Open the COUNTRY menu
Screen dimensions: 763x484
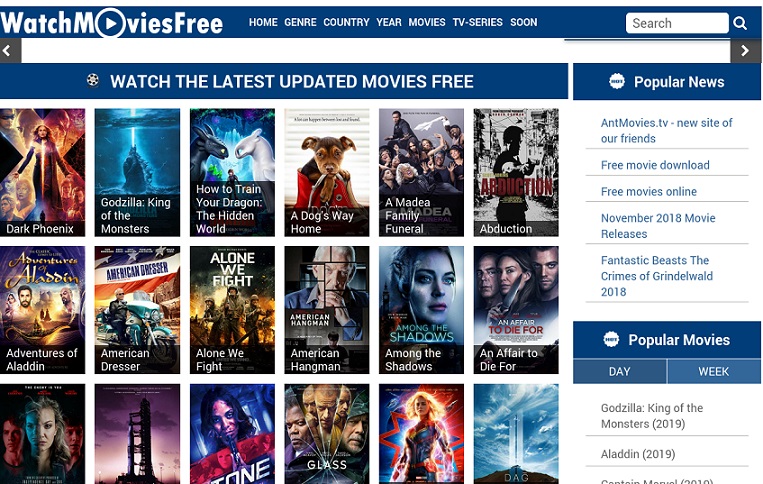pos(346,22)
